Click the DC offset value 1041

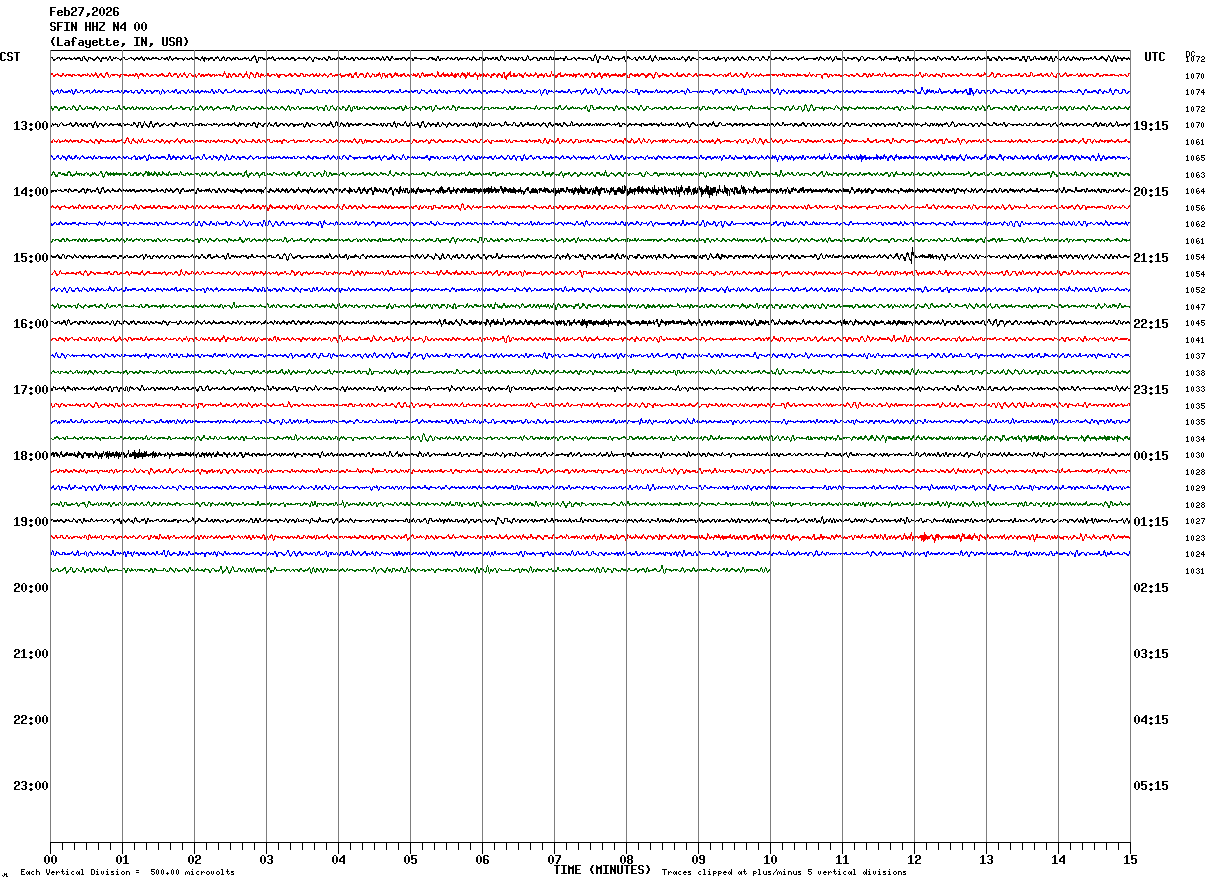coord(1195,340)
